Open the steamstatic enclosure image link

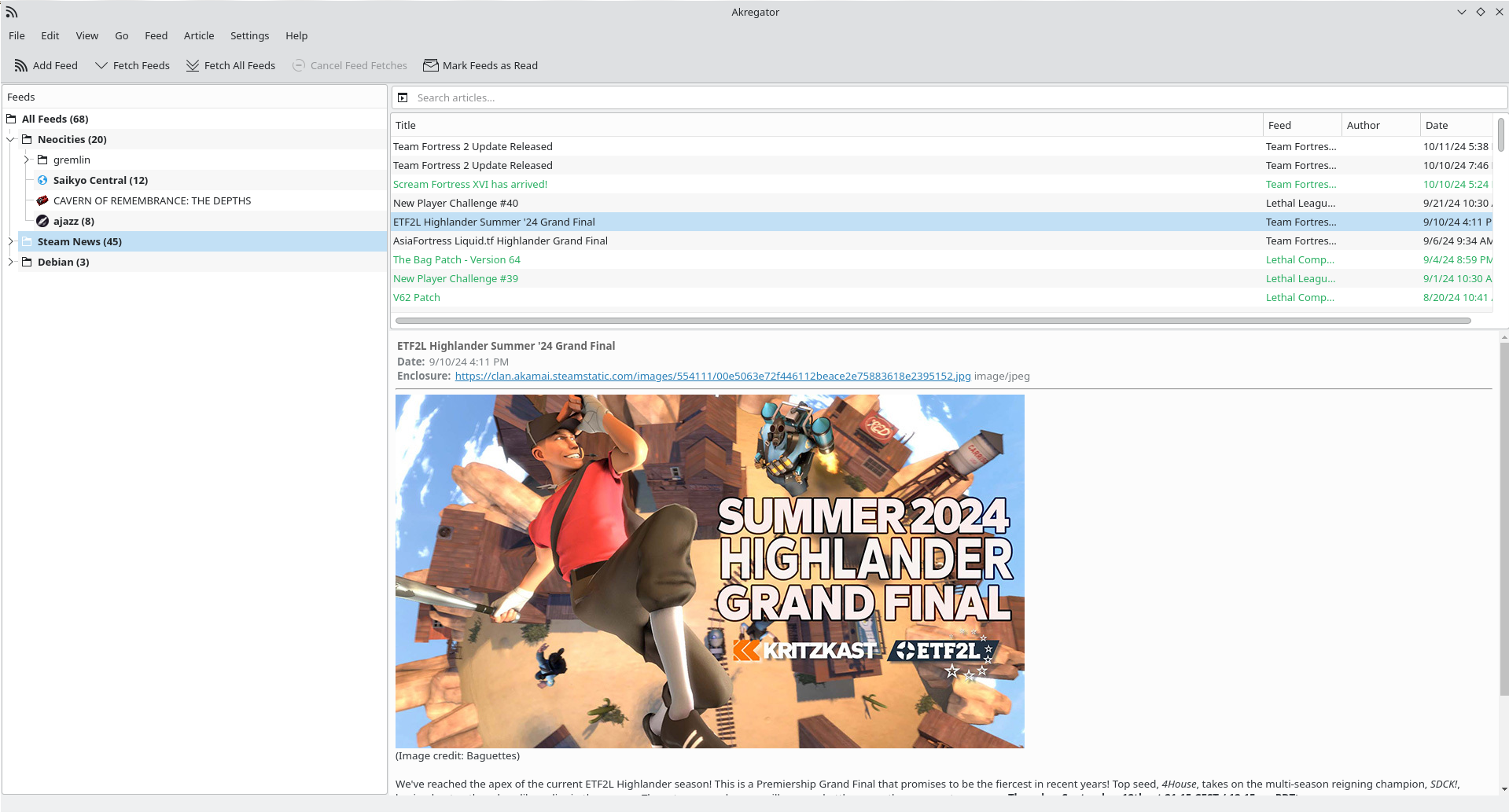coord(712,377)
